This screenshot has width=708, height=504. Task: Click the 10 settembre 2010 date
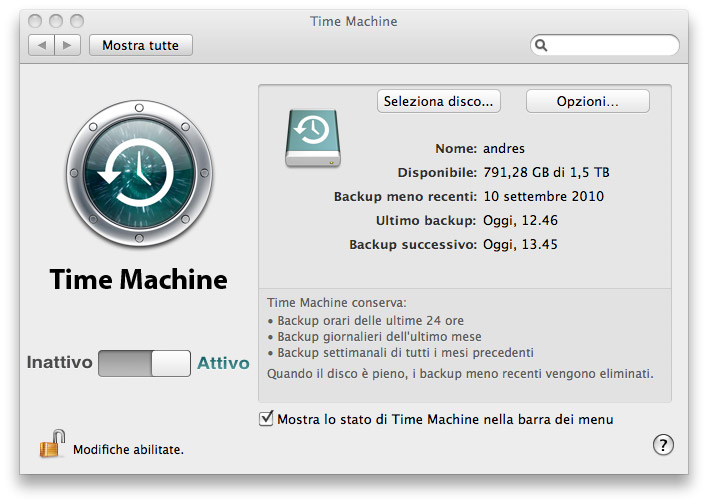(x=544, y=196)
